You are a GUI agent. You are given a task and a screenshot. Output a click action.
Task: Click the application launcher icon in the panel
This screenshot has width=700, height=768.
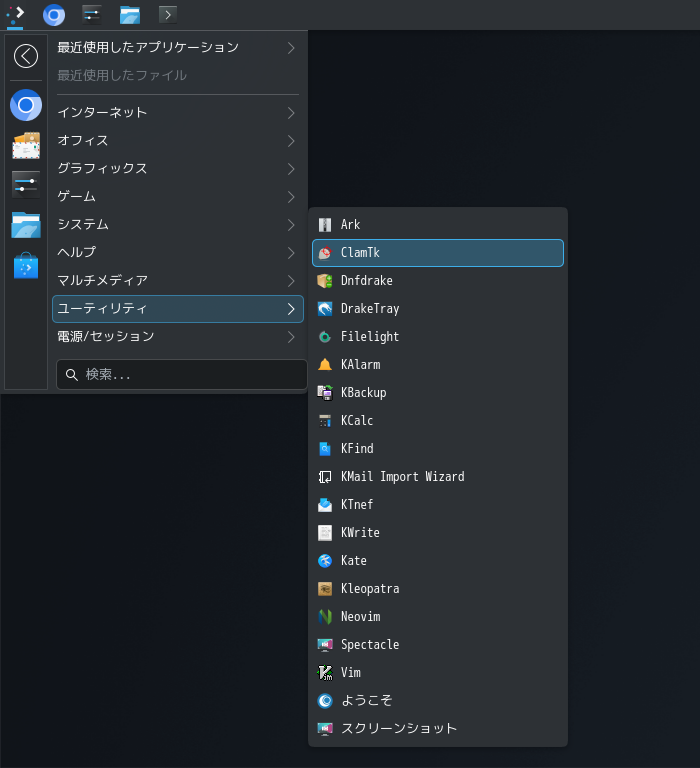(15, 14)
